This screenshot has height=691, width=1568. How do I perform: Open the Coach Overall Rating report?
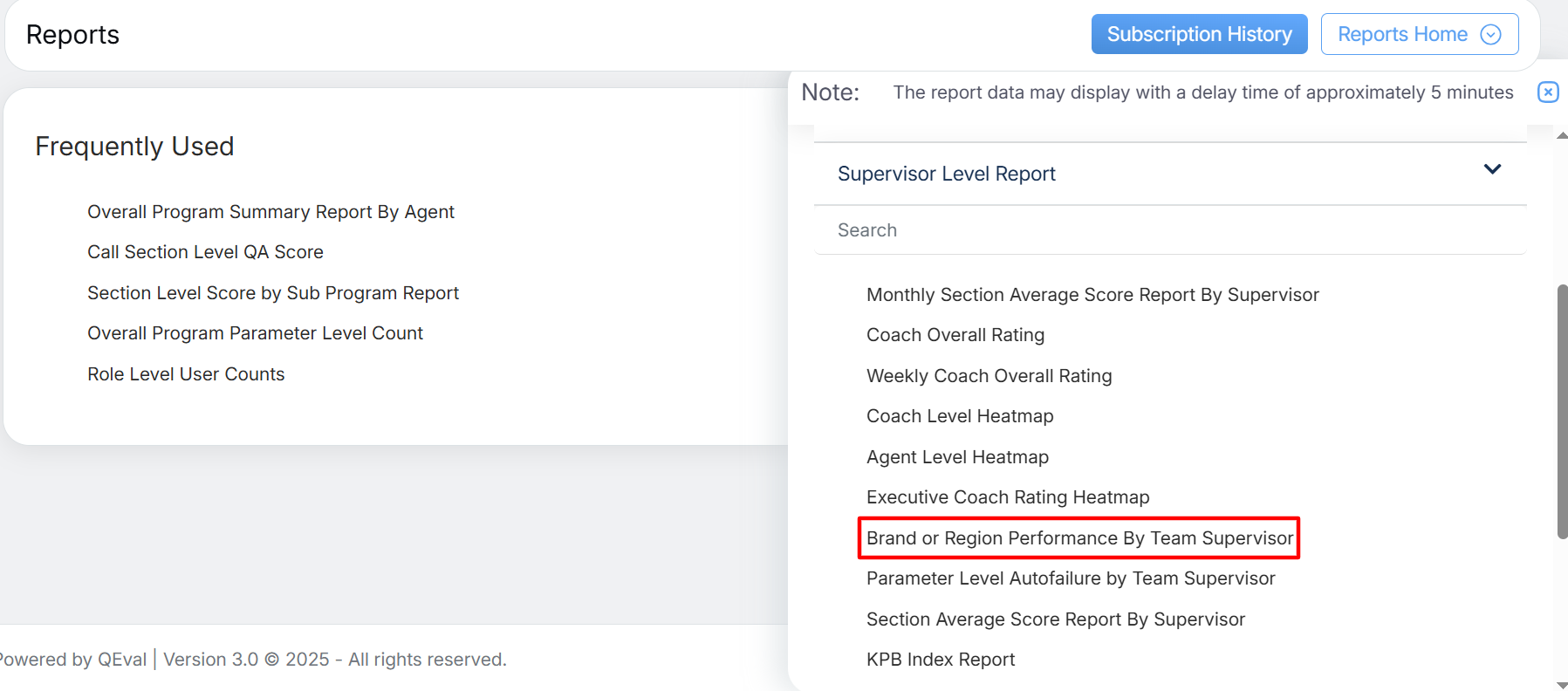[955, 335]
